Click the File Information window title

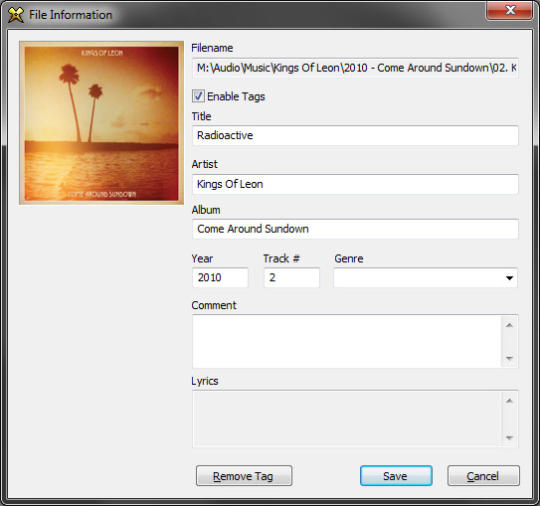point(71,15)
